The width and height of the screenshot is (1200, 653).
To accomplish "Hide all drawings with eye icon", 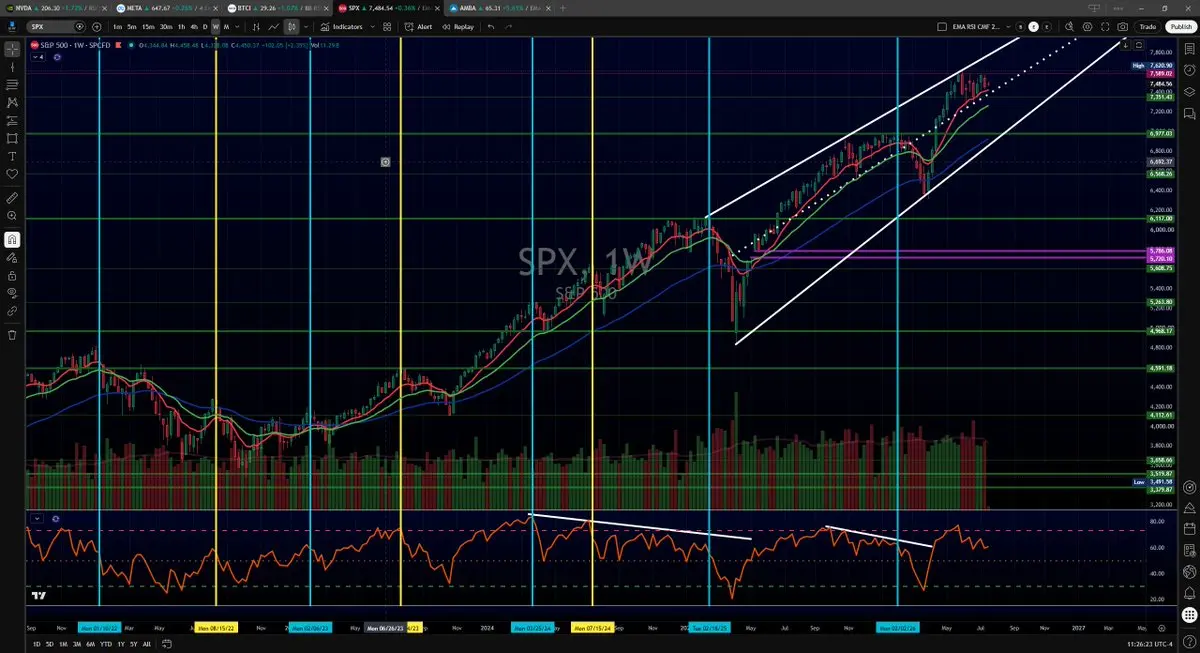I will click(12, 294).
